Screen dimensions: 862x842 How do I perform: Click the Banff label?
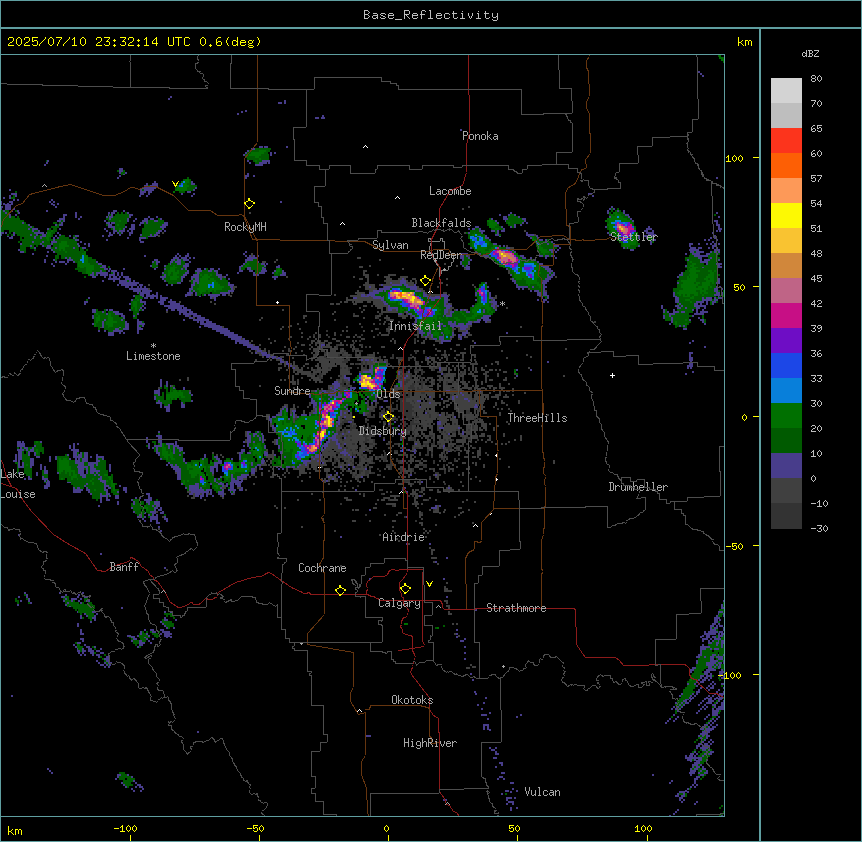click(x=124, y=567)
